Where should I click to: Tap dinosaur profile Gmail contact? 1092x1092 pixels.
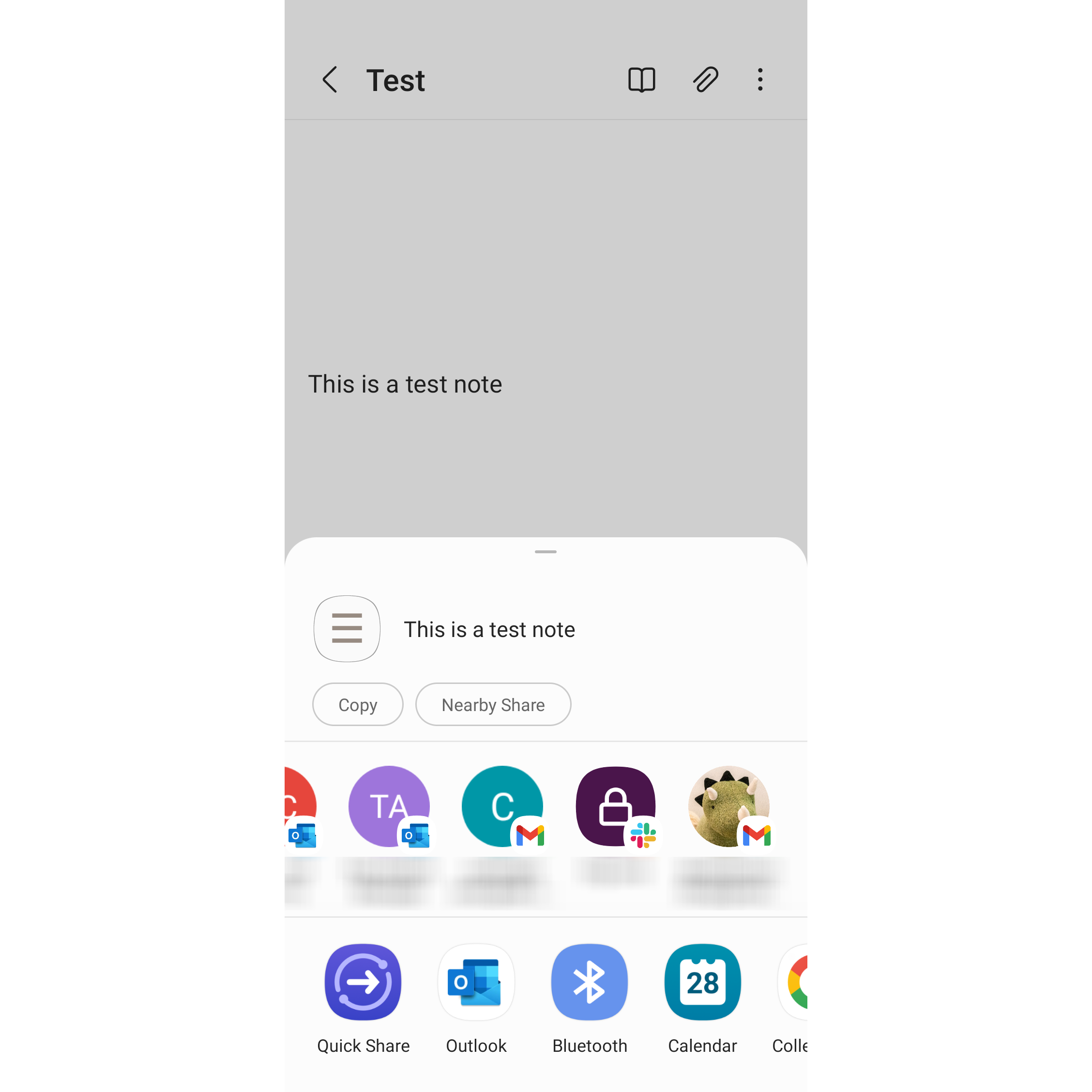pos(727,806)
